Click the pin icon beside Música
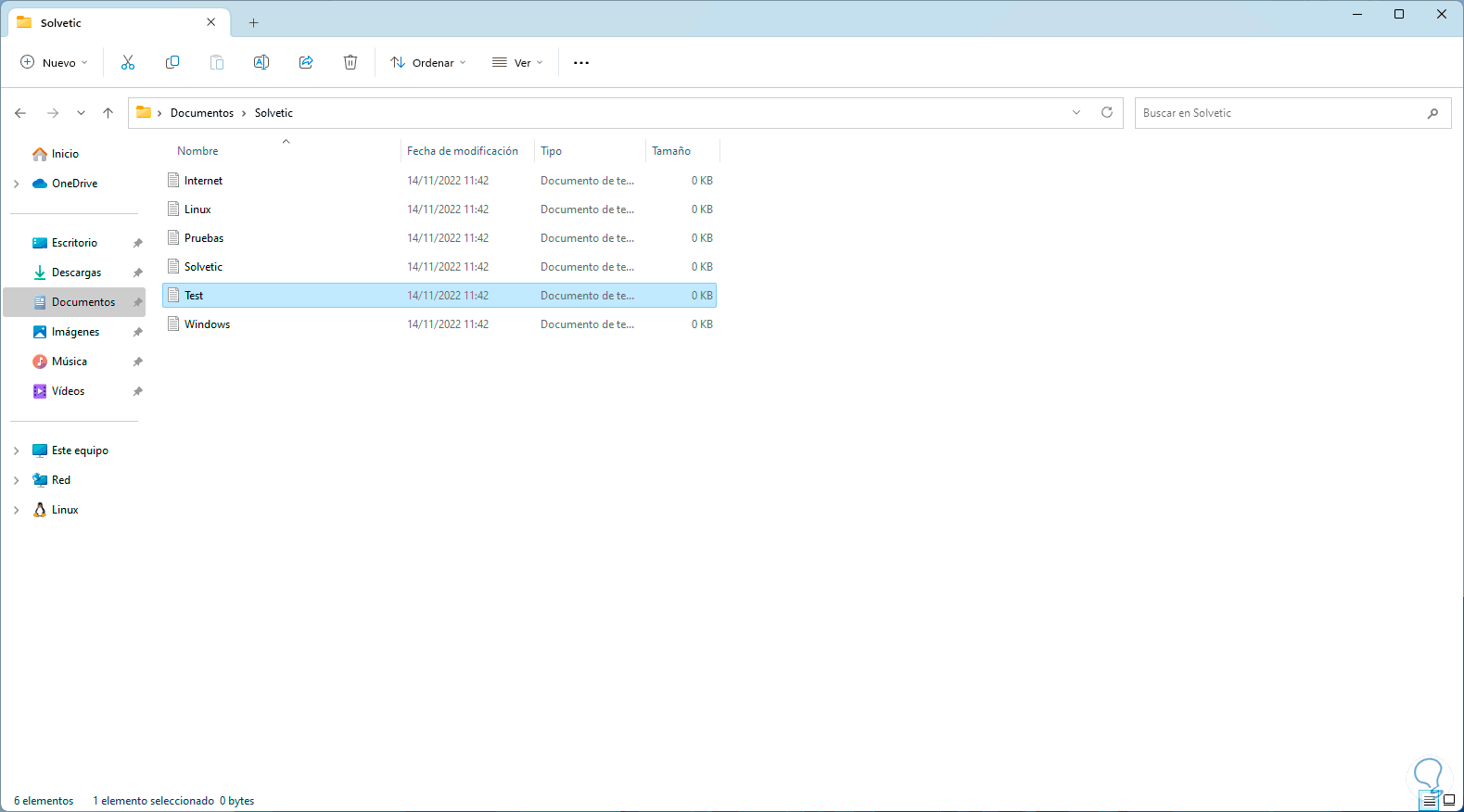Image resolution: width=1464 pixels, height=812 pixels. 138,362
